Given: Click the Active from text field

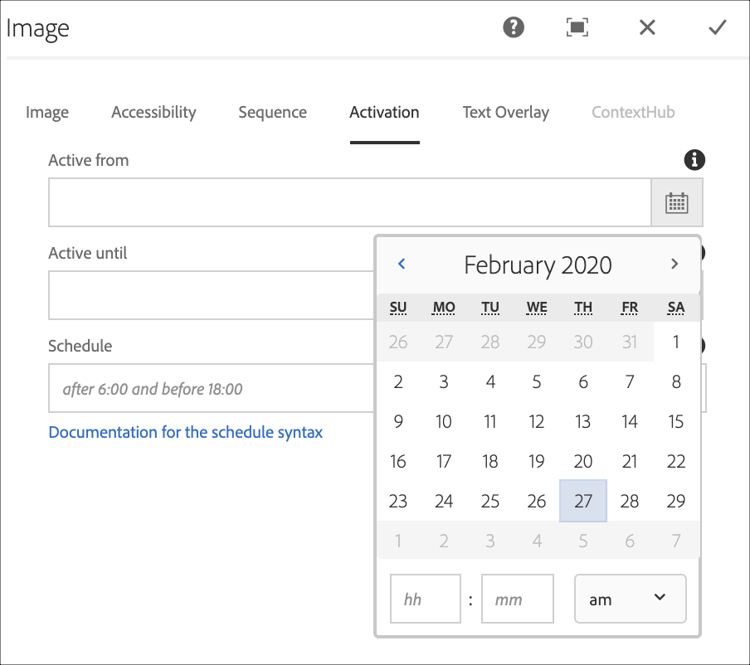Looking at the screenshot, I should [349, 203].
